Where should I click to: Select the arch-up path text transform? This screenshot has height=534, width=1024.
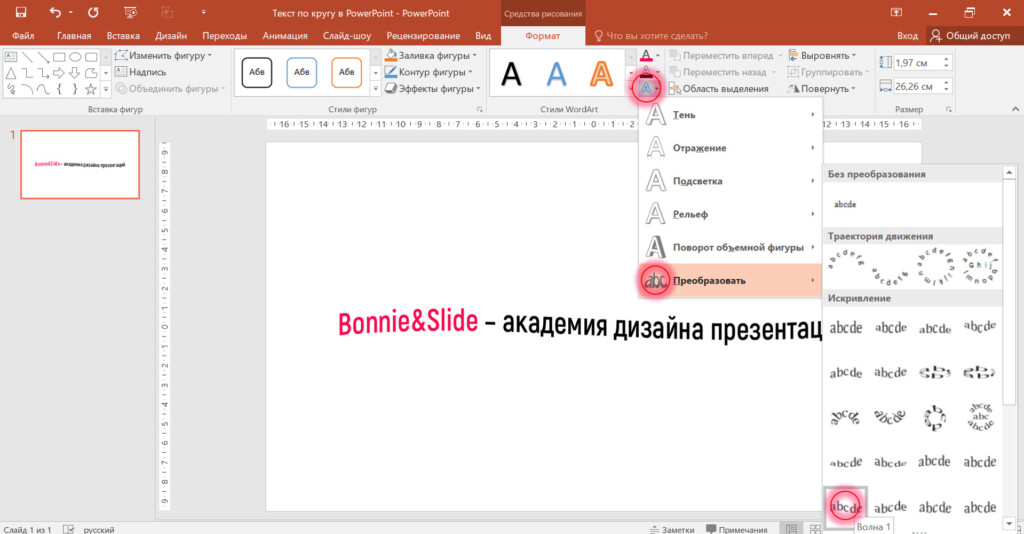(846, 260)
